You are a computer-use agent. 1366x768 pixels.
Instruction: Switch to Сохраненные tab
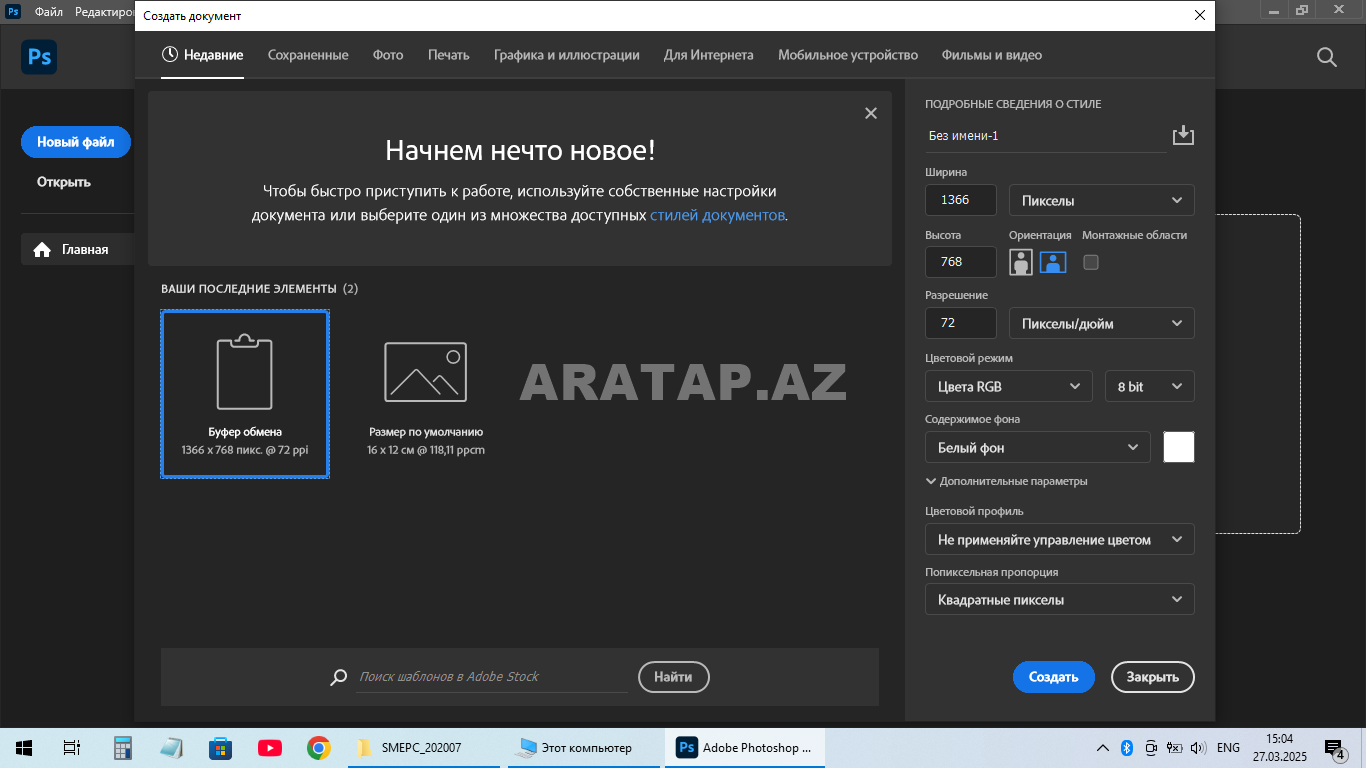(x=308, y=55)
